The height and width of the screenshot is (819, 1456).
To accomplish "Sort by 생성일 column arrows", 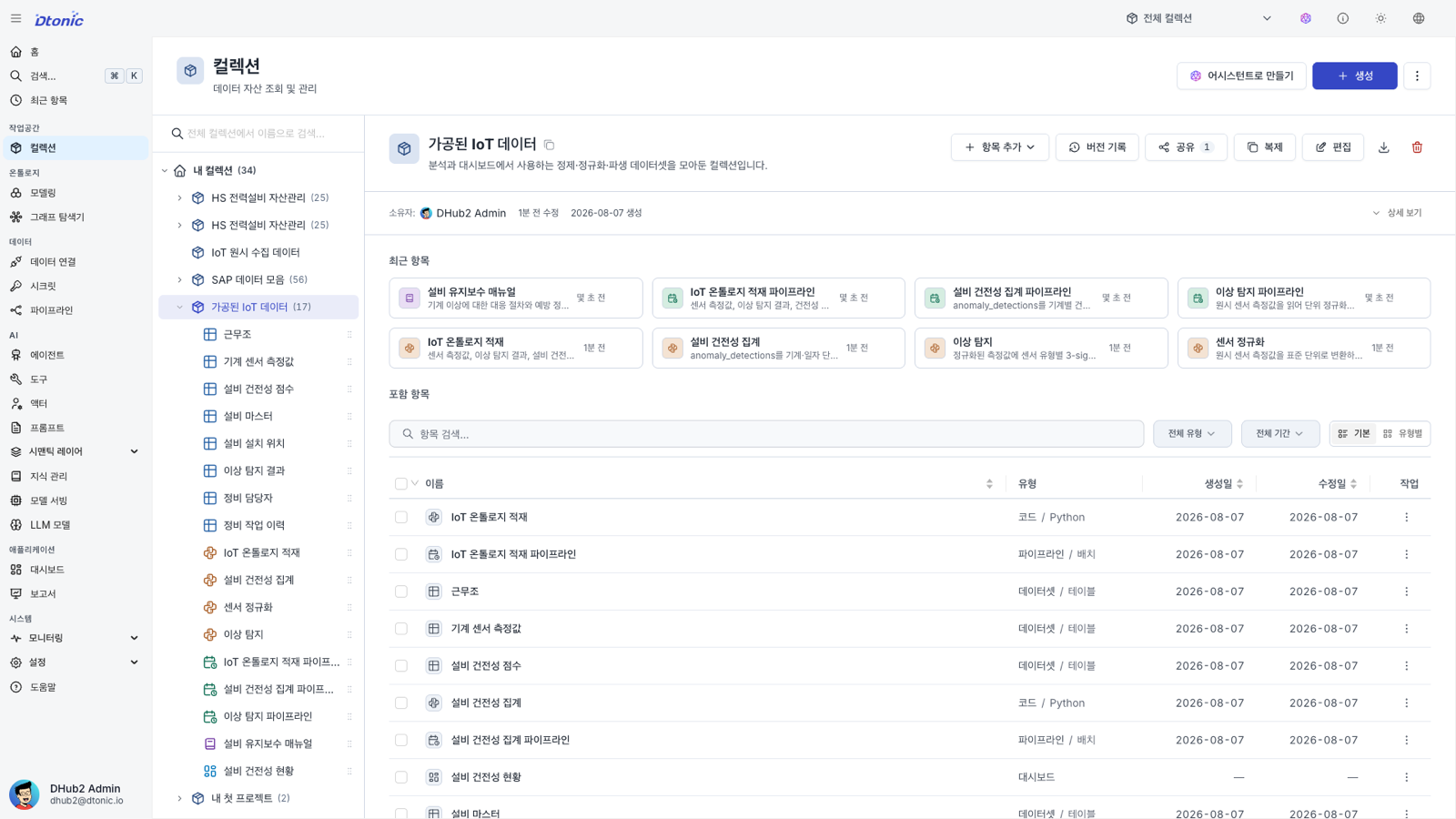I will pos(1239,484).
